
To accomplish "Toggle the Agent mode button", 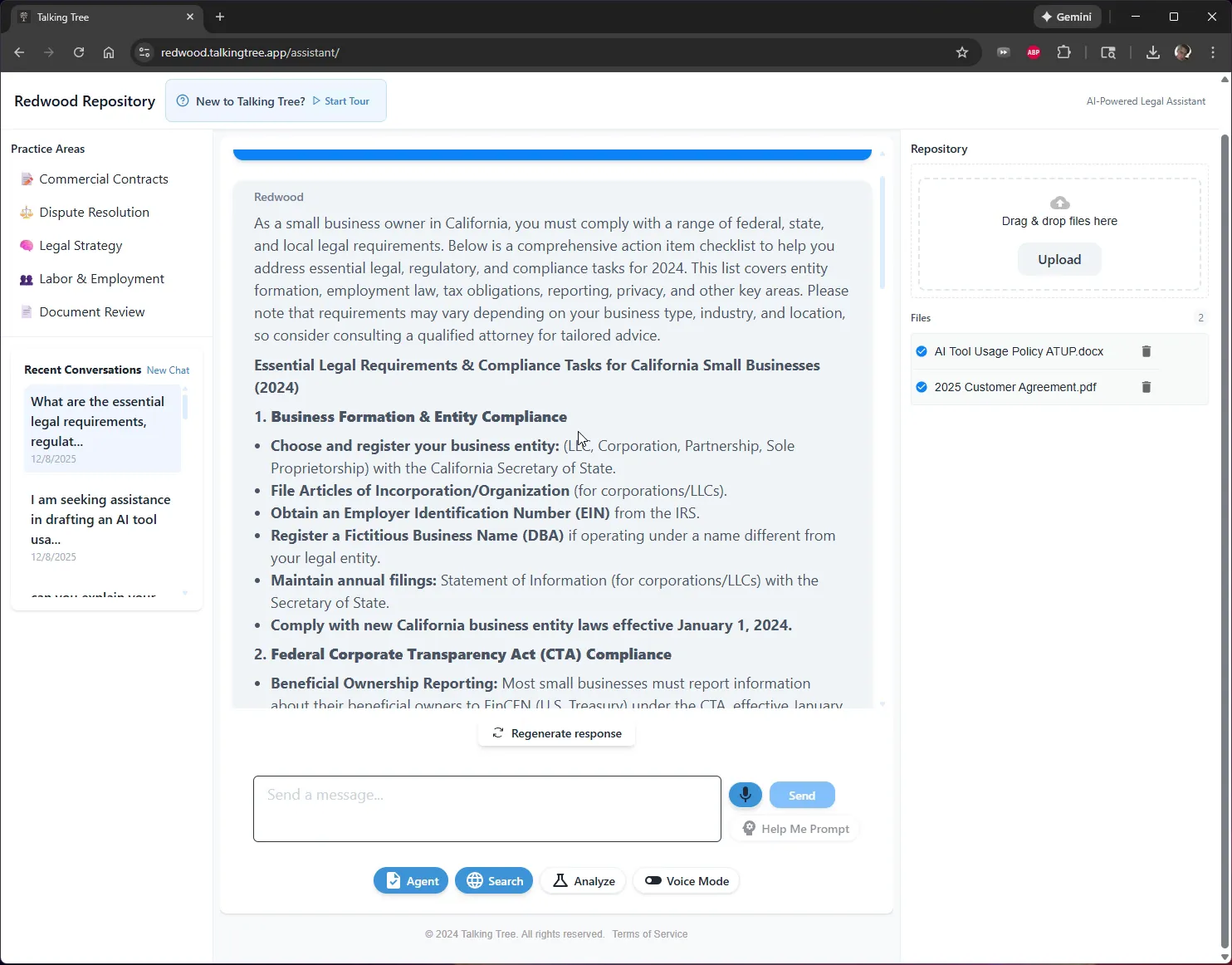I will (411, 881).
